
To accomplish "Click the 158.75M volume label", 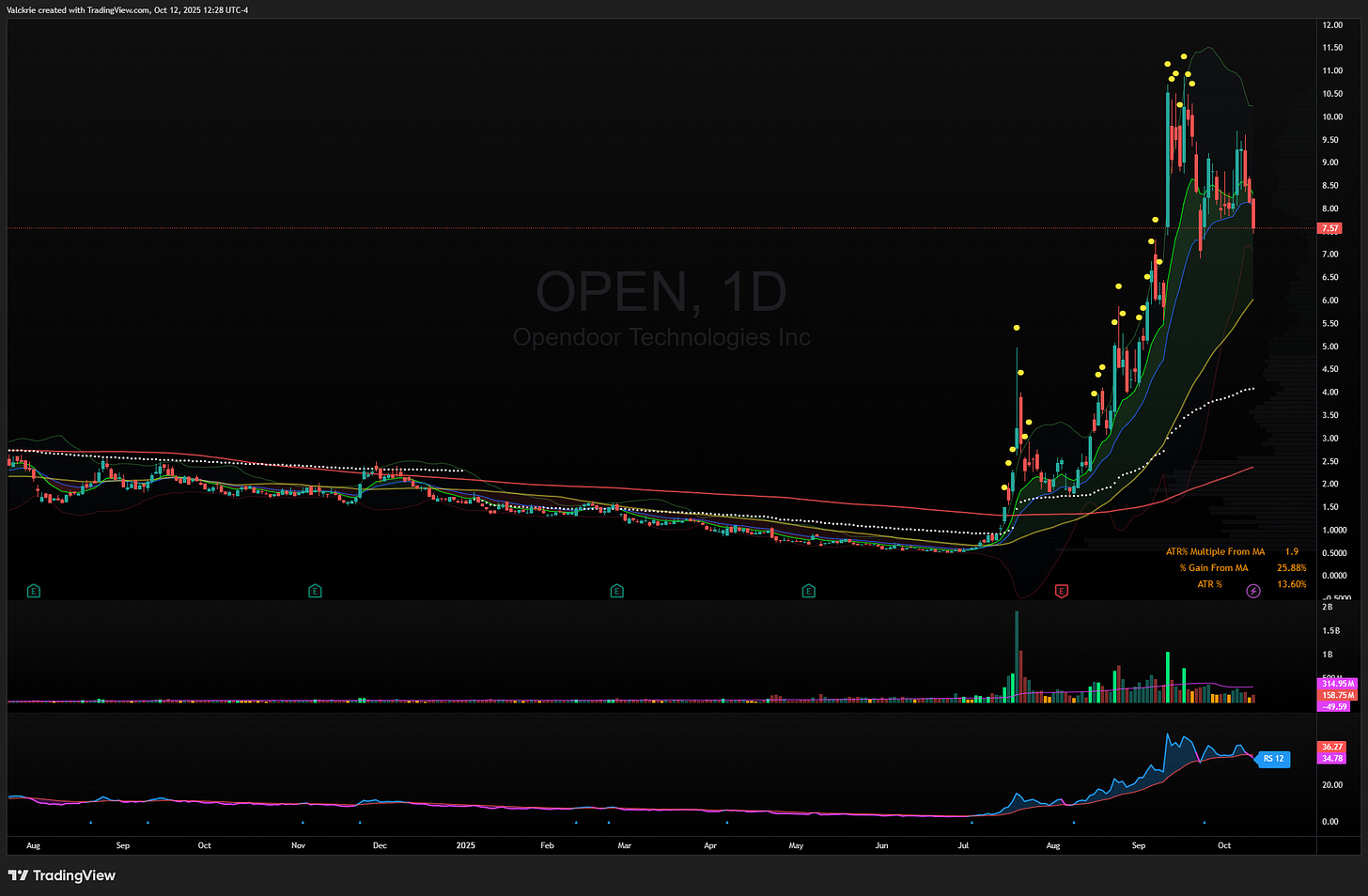I will pos(1338,695).
